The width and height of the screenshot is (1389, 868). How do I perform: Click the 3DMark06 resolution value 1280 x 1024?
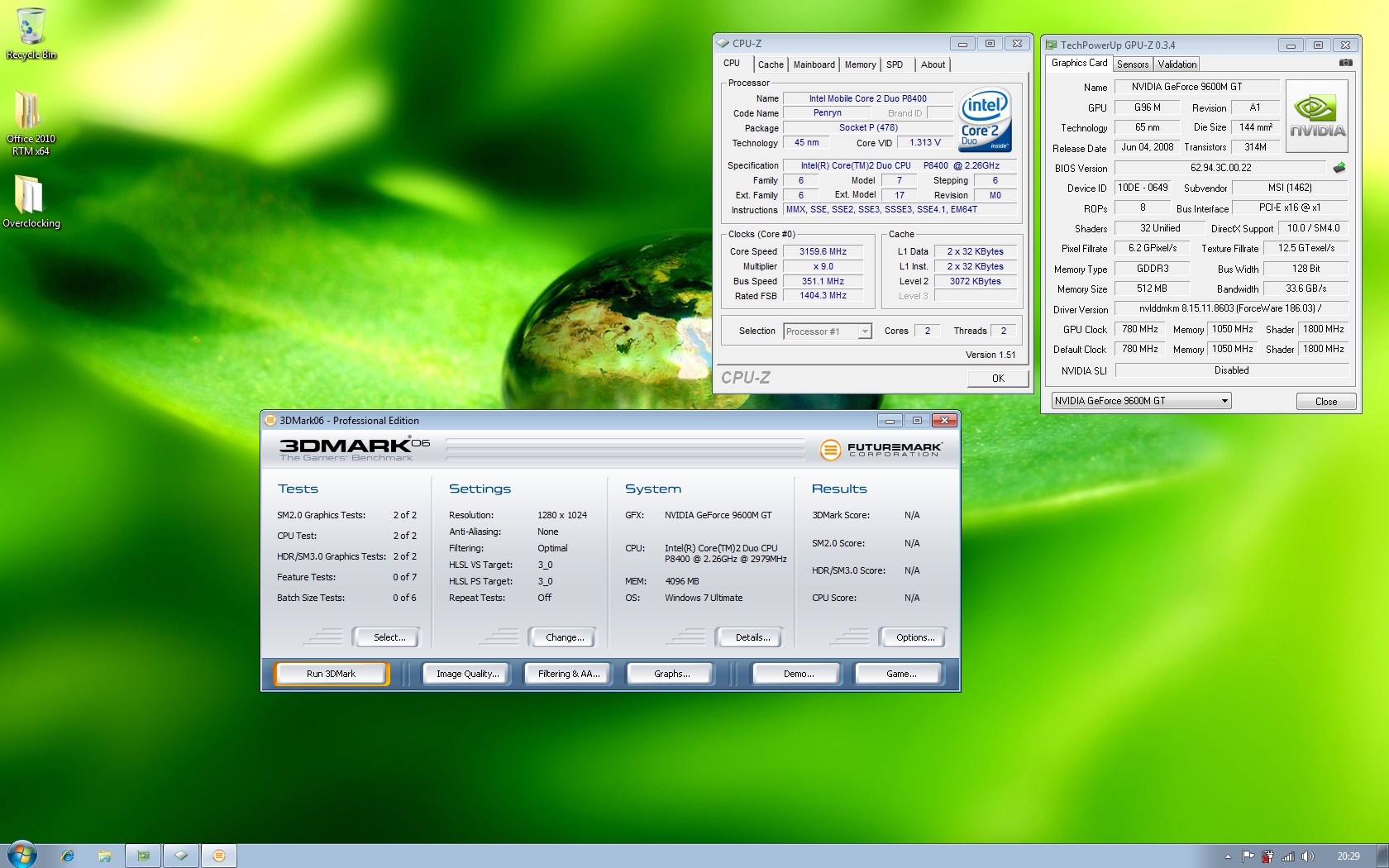click(x=562, y=515)
